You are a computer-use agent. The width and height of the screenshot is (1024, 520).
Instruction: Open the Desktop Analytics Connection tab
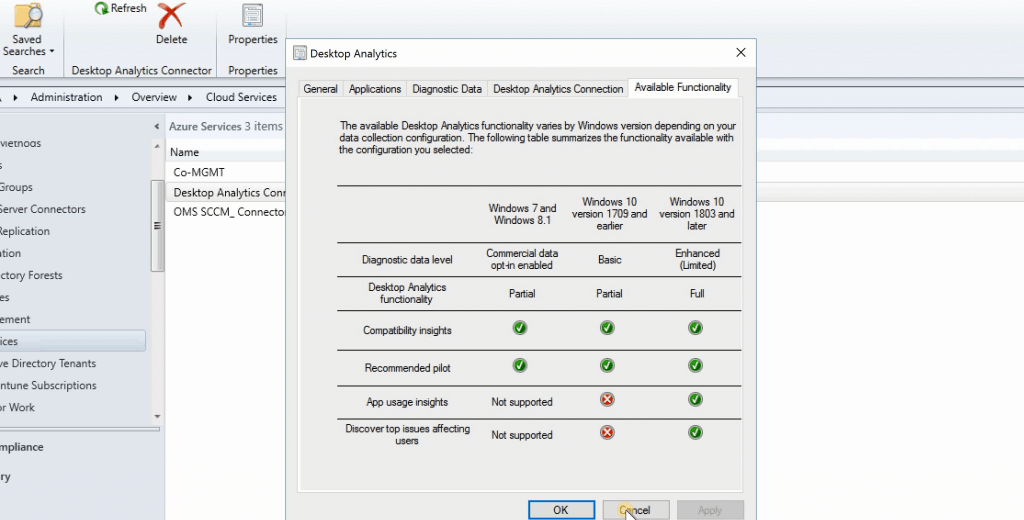coord(558,89)
